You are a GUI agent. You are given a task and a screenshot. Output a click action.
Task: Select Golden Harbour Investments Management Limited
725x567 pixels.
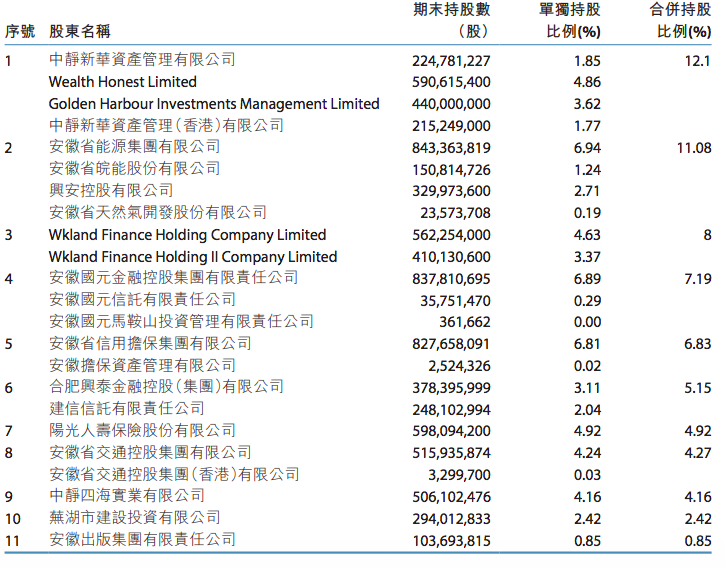pyautogui.click(x=214, y=104)
